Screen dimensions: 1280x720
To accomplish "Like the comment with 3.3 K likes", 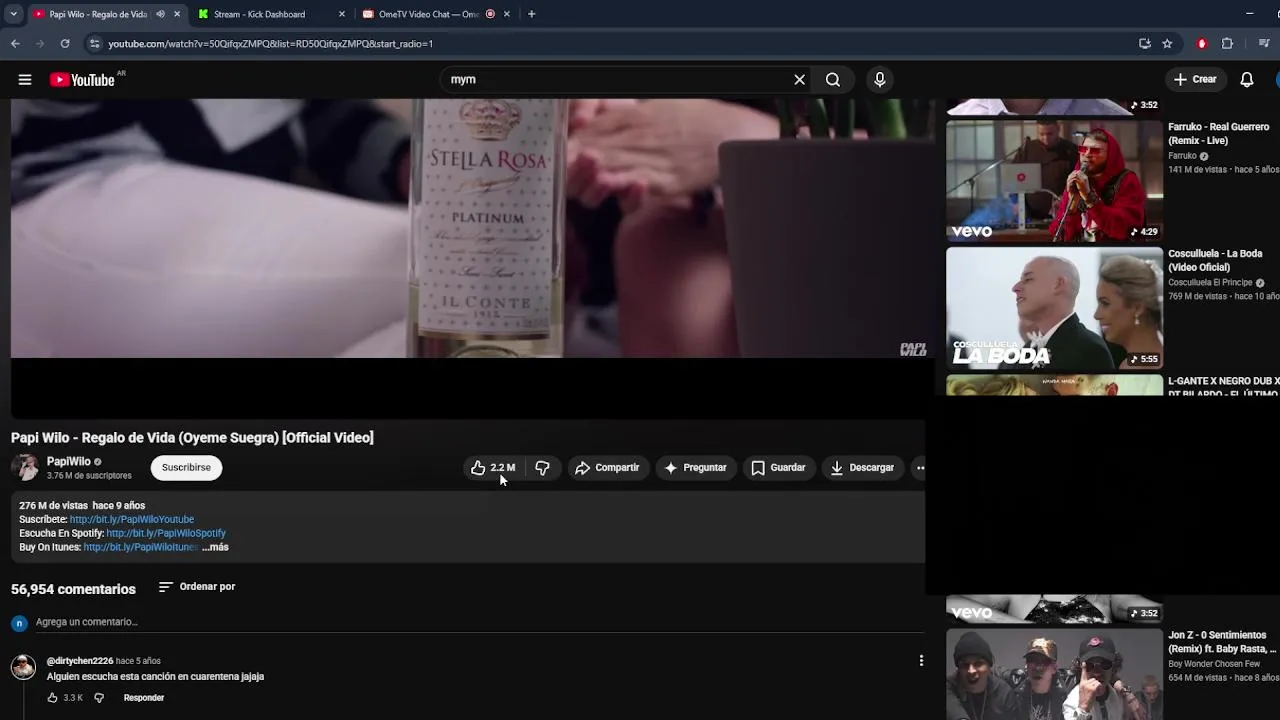I will coord(52,698).
